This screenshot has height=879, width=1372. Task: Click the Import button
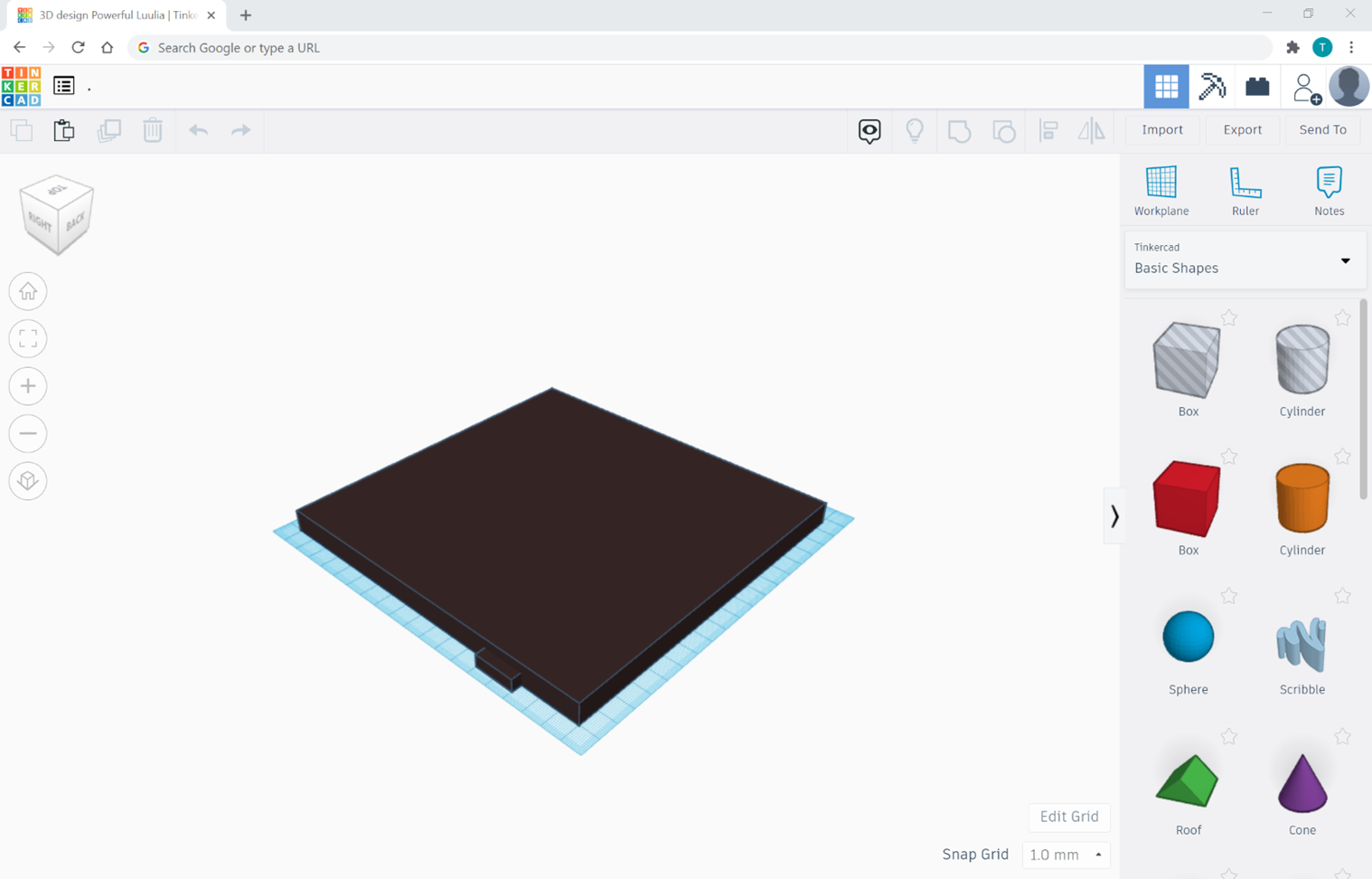pos(1162,129)
